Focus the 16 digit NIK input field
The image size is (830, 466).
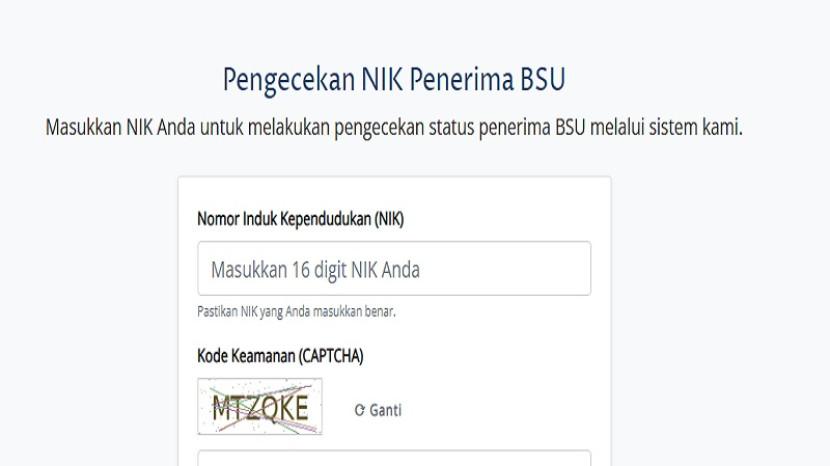click(394, 269)
